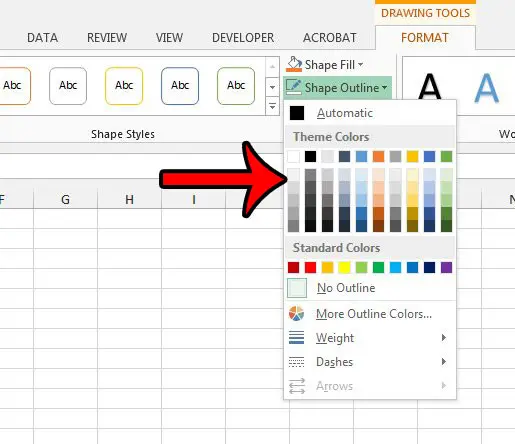This screenshot has height=444, width=515.
Task: Choose the No Outline swatch box
Action: tap(297, 288)
